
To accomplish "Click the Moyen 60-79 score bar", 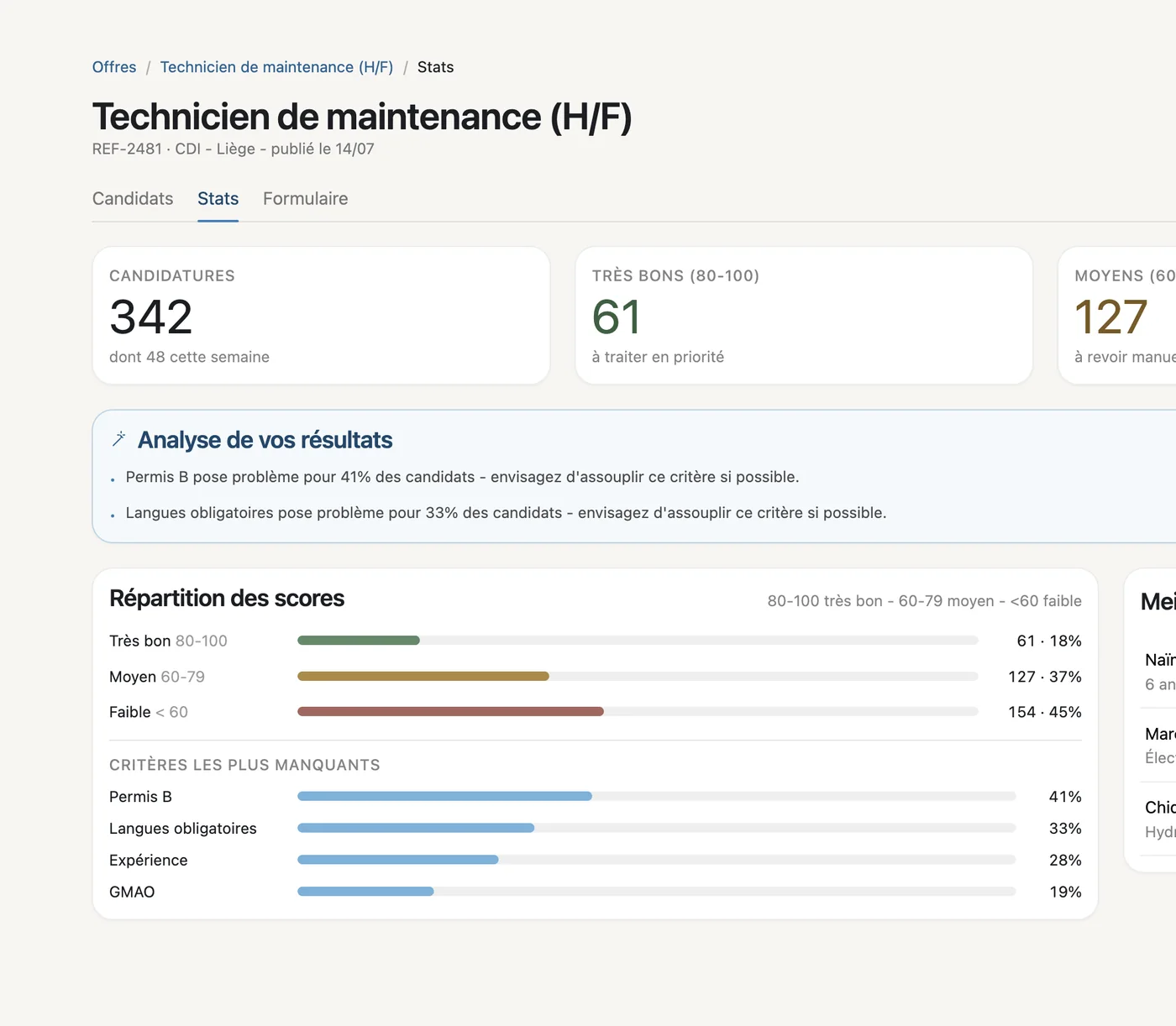I will coord(638,676).
